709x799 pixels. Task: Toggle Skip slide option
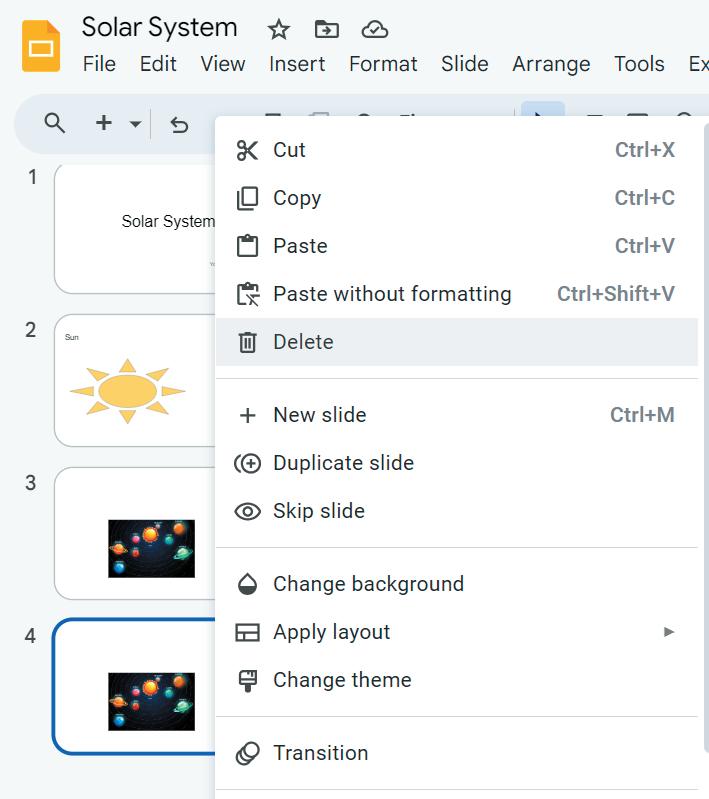pos(318,511)
